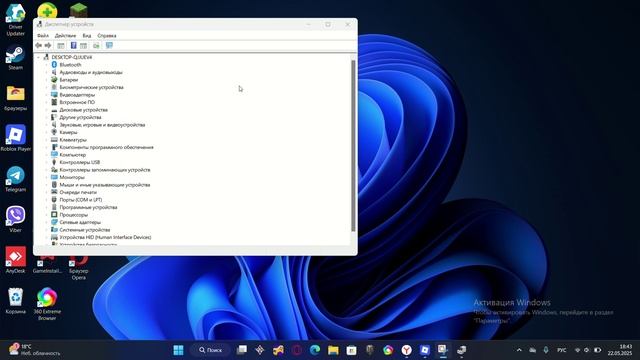
Task: Select the Браузеры folder on the desktop
Action: pyautogui.click(x=16, y=98)
